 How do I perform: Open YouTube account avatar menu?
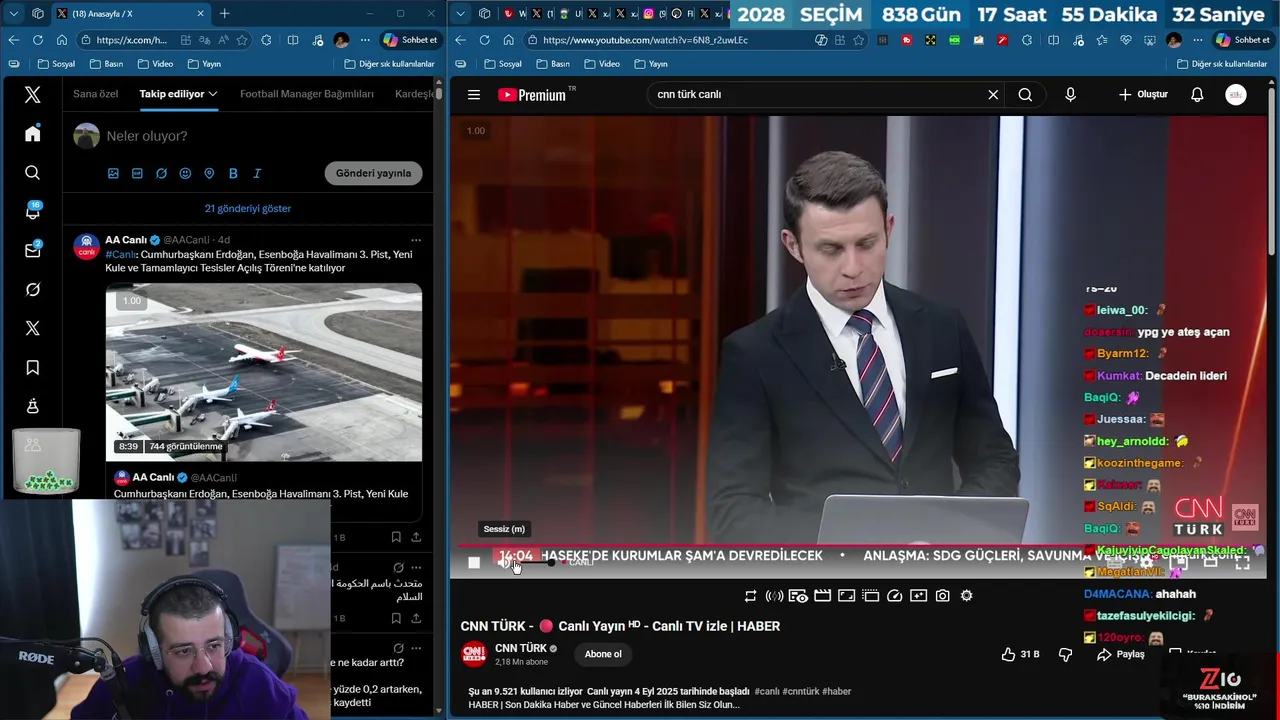click(1236, 95)
